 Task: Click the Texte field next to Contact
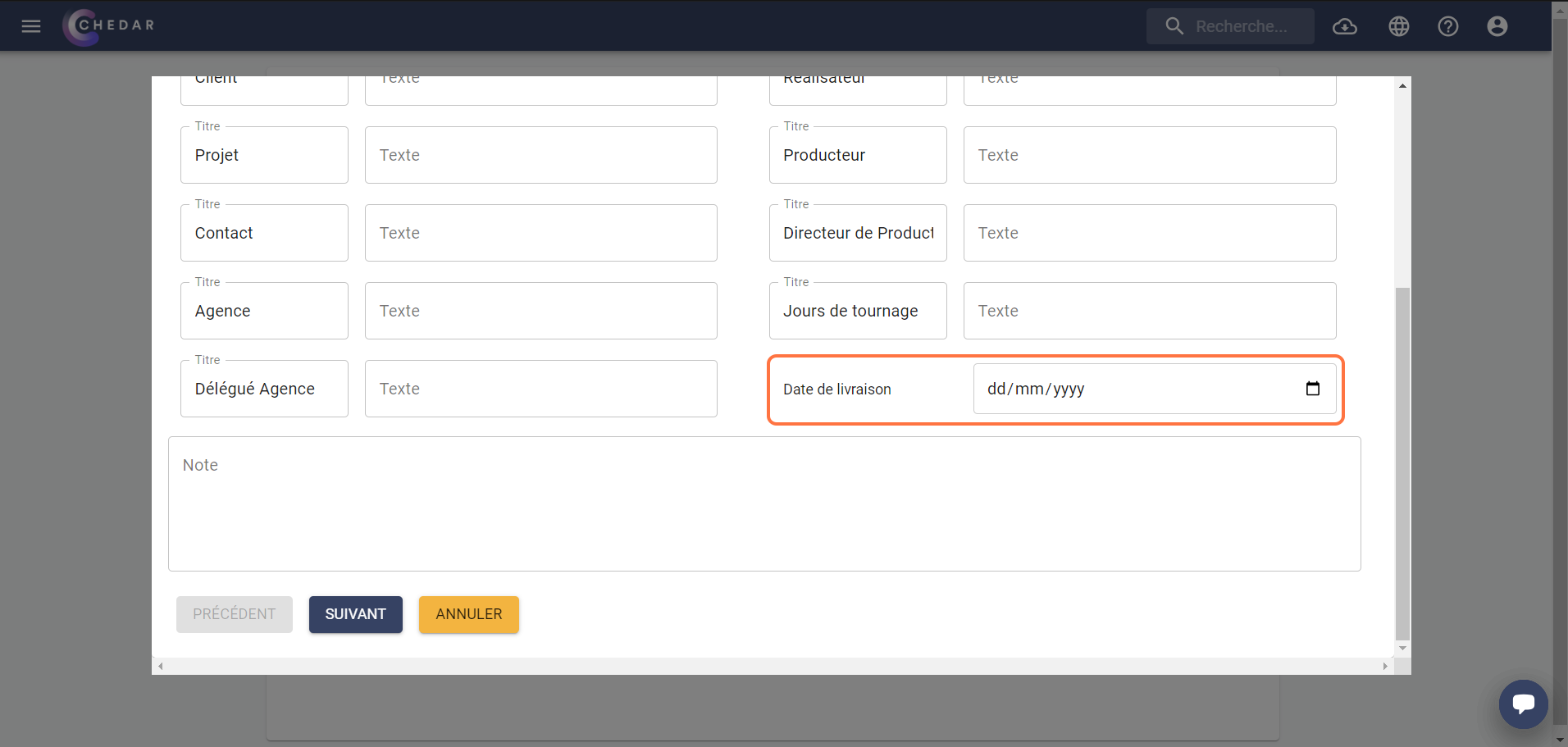pos(541,233)
